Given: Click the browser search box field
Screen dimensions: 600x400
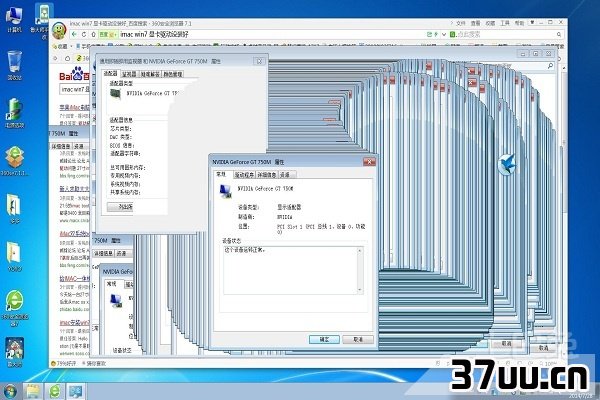Looking at the screenshot, I should coord(505,34).
